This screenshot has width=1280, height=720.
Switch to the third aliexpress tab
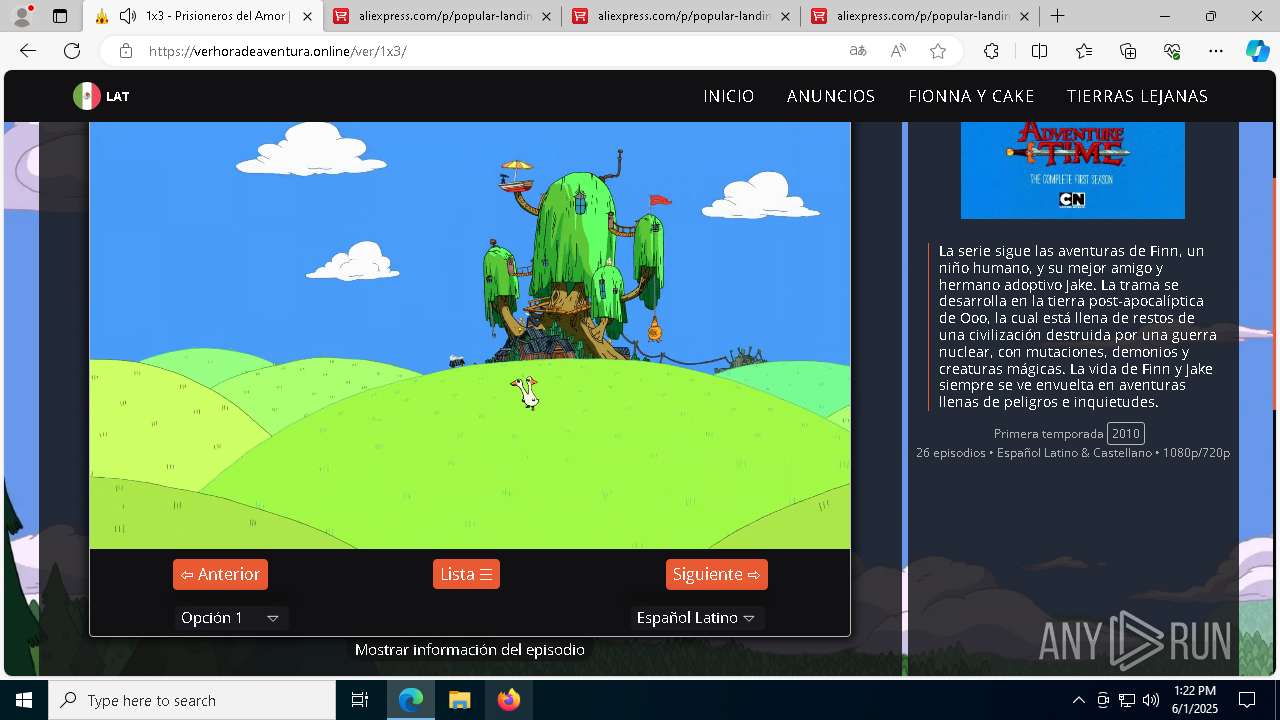point(921,16)
